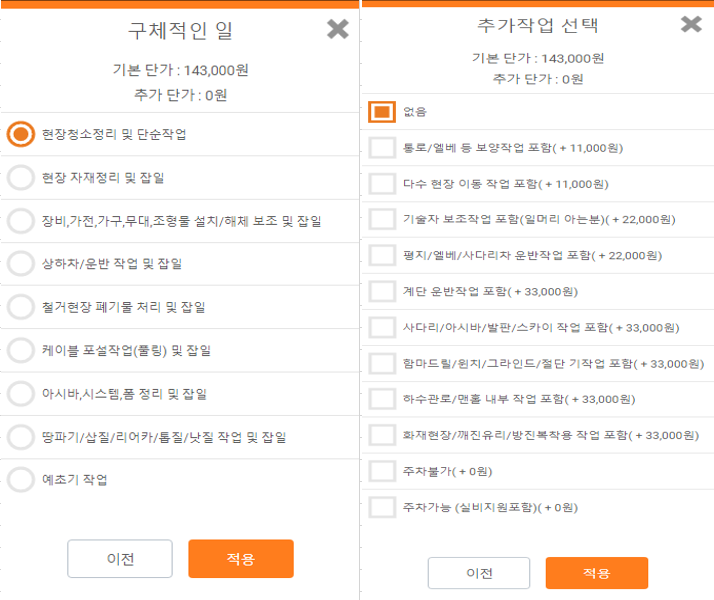Close the 구체적인 일 dialog with X
Screen dimensions: 714x600
pos(337,29)
